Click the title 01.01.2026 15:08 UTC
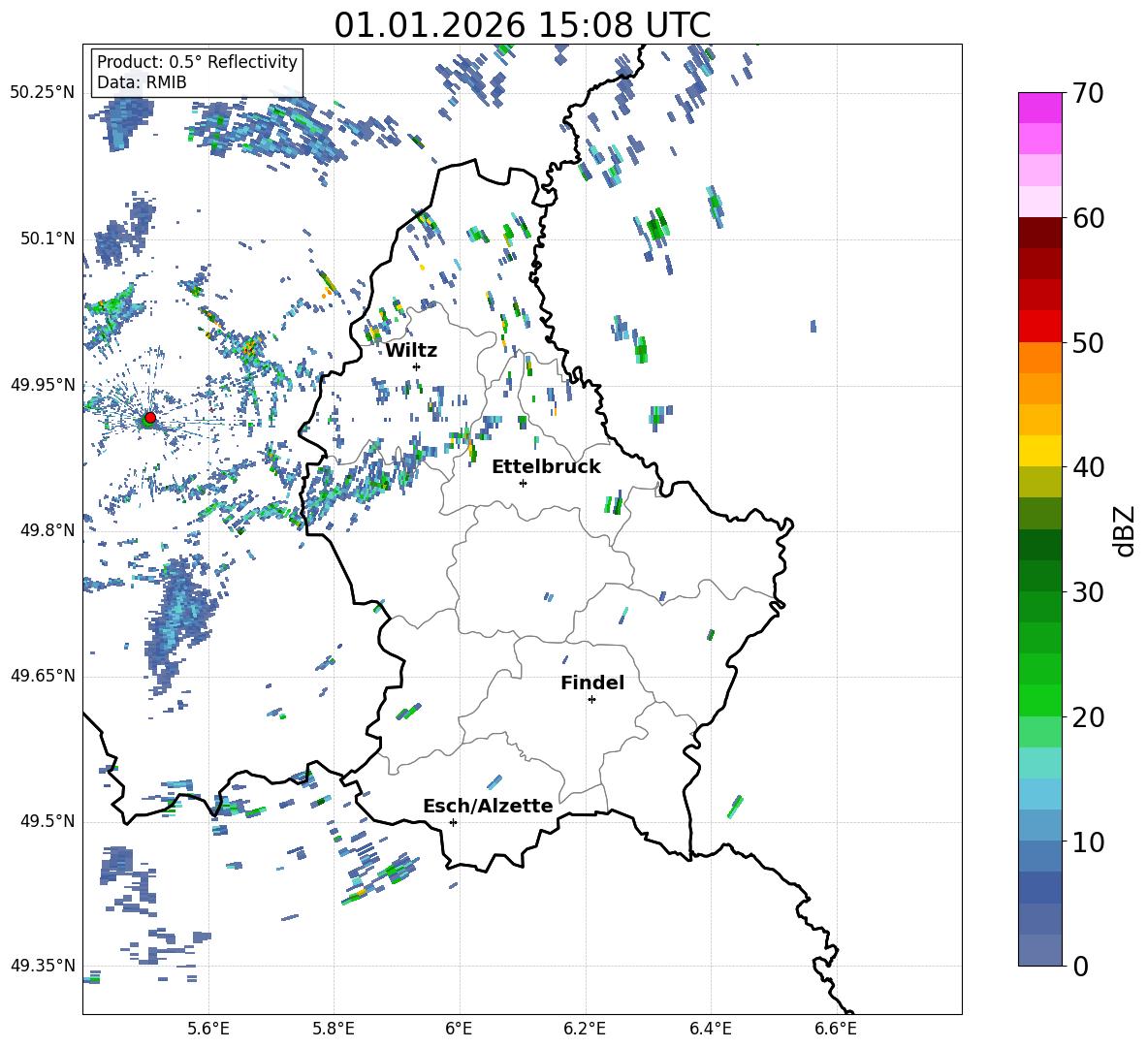This screenshot has width=1148, height=1048. 523,25
